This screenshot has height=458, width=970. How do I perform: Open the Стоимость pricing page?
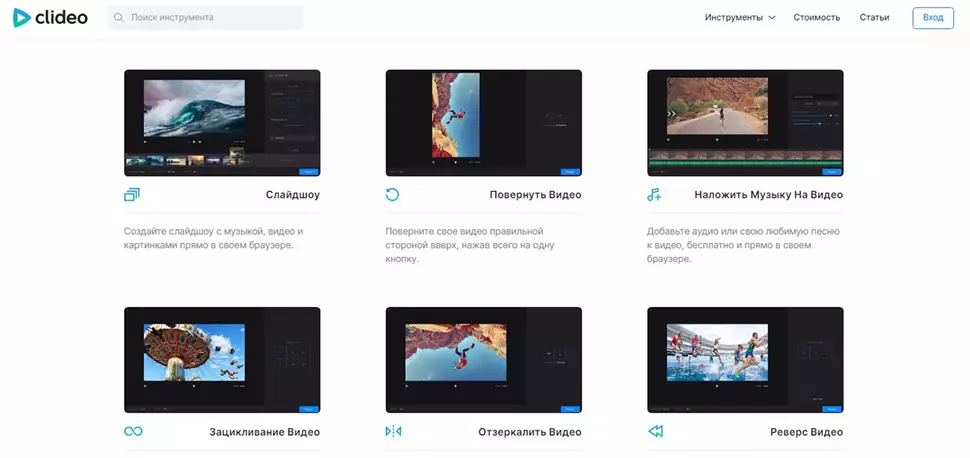pos(816,18)
